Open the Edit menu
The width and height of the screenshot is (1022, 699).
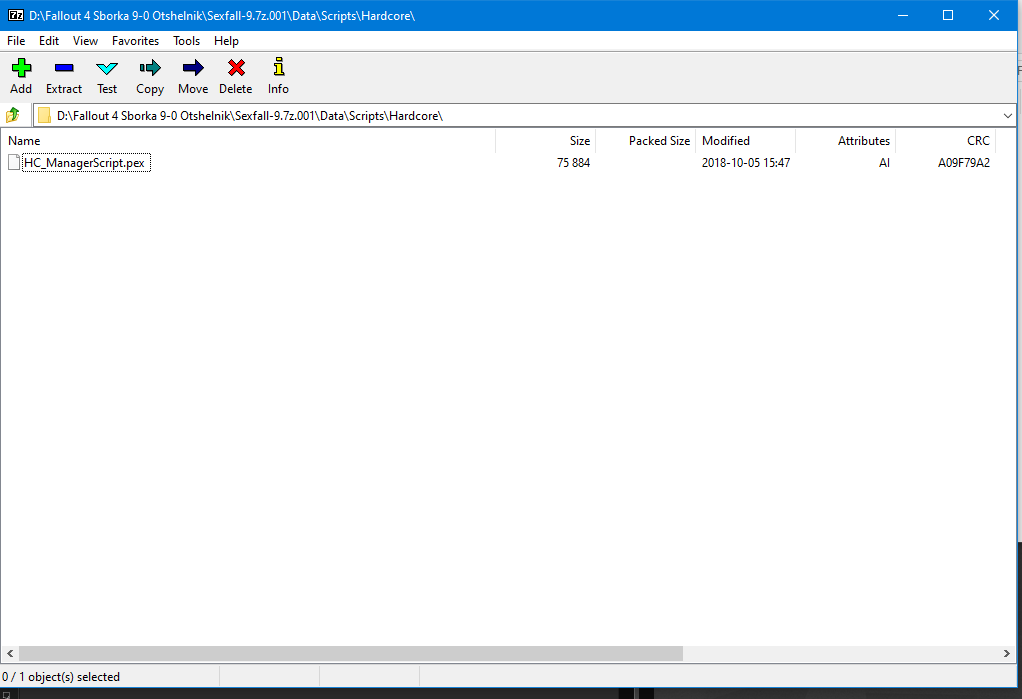(x=49, y=41)
